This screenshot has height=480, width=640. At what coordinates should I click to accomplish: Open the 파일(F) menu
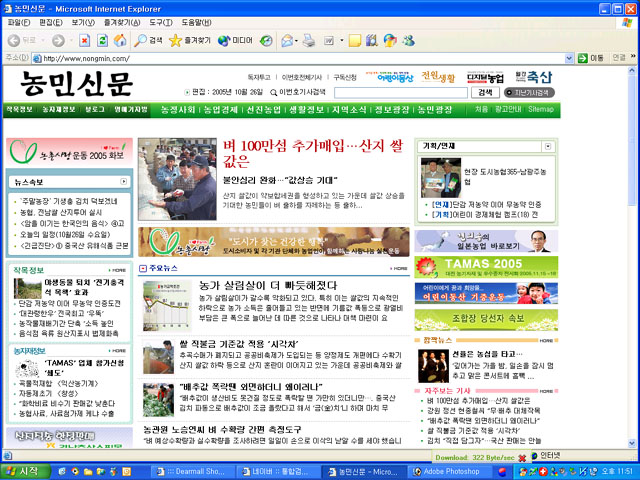19,22
